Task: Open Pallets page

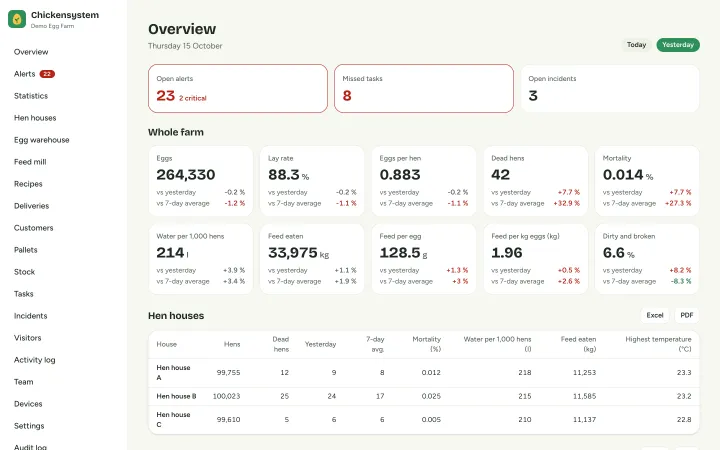Action: click(26, 250)
